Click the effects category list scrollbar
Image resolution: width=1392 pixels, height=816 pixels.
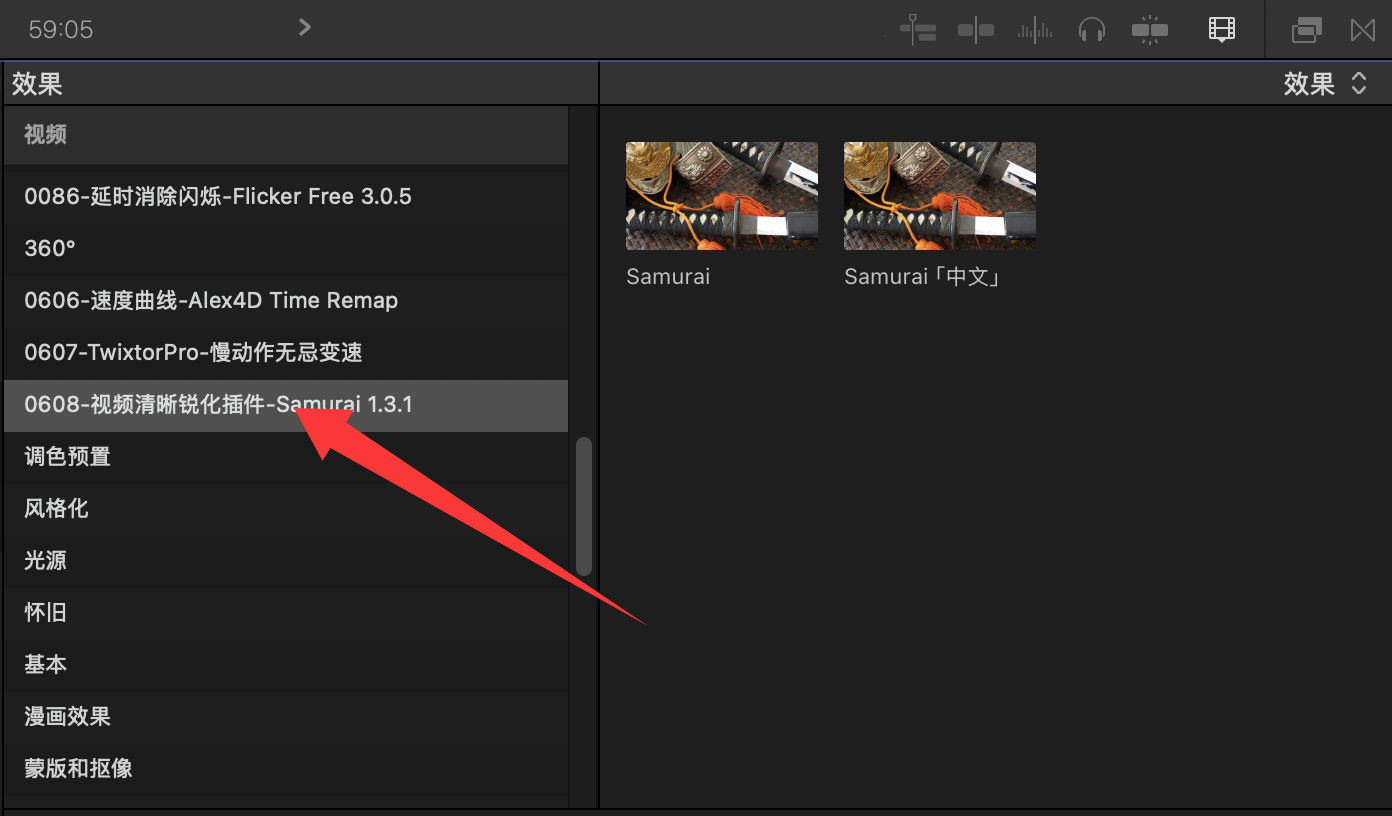pyautogui.click(x=584, y=506)
